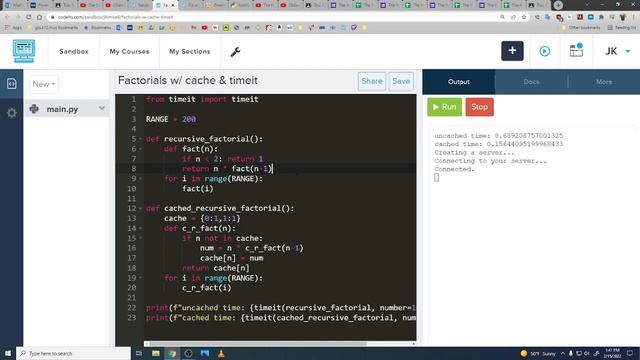Screen dimensions: 640x360
Task: Switch to the Output tab
Action: (x=459, y=82)
